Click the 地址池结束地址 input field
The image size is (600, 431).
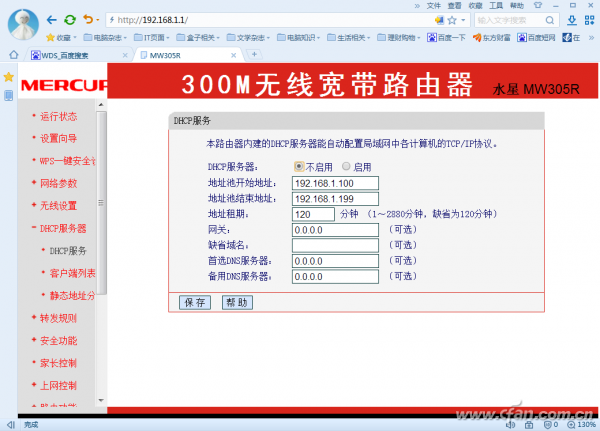[x=335, y=199]
